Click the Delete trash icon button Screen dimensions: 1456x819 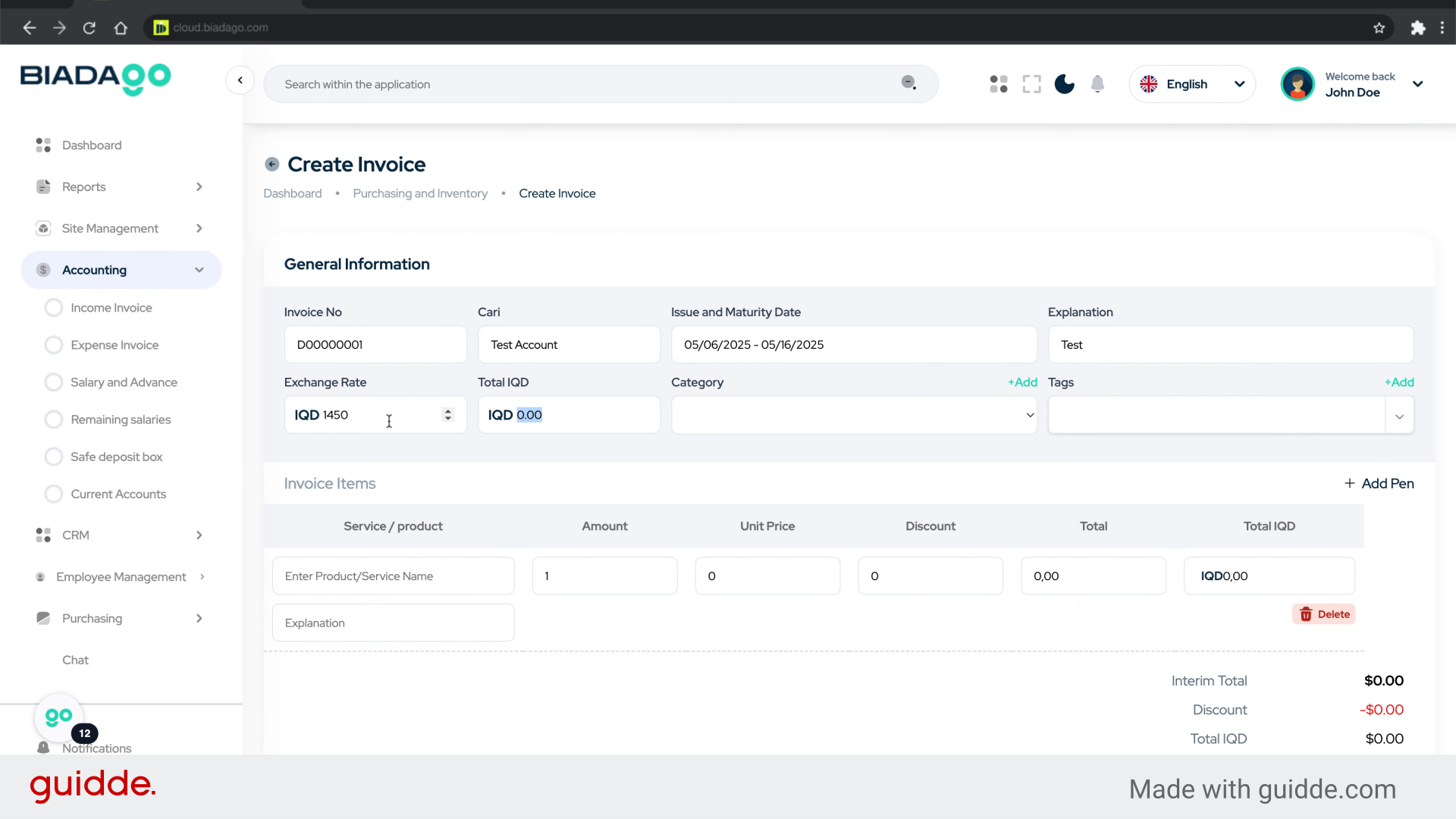pos(1323,614)
